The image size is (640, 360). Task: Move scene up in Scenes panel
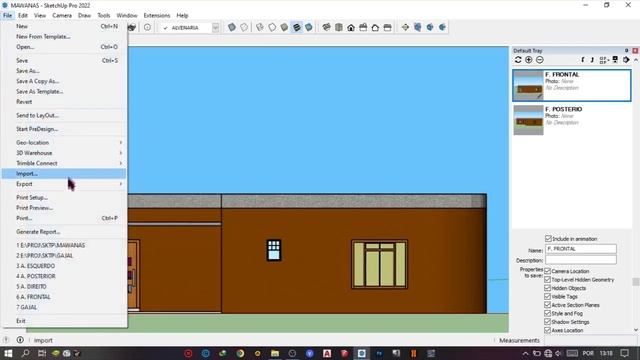pyautogui.click(x=583, y=60)
